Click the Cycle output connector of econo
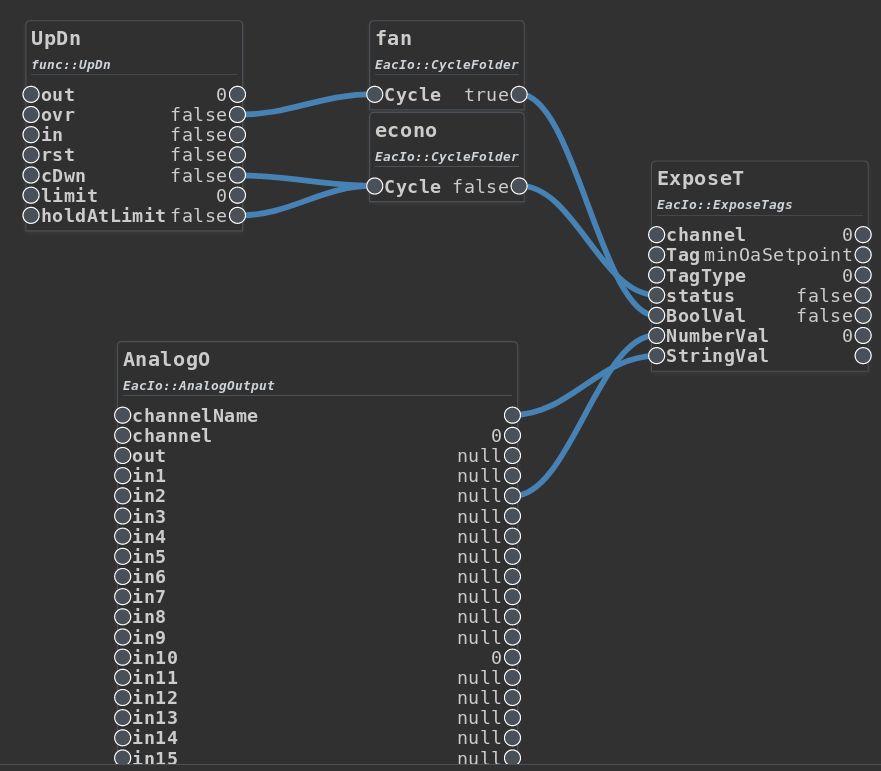Image resolution: width=881 pixels, height=771 pixels. (518, 186)
